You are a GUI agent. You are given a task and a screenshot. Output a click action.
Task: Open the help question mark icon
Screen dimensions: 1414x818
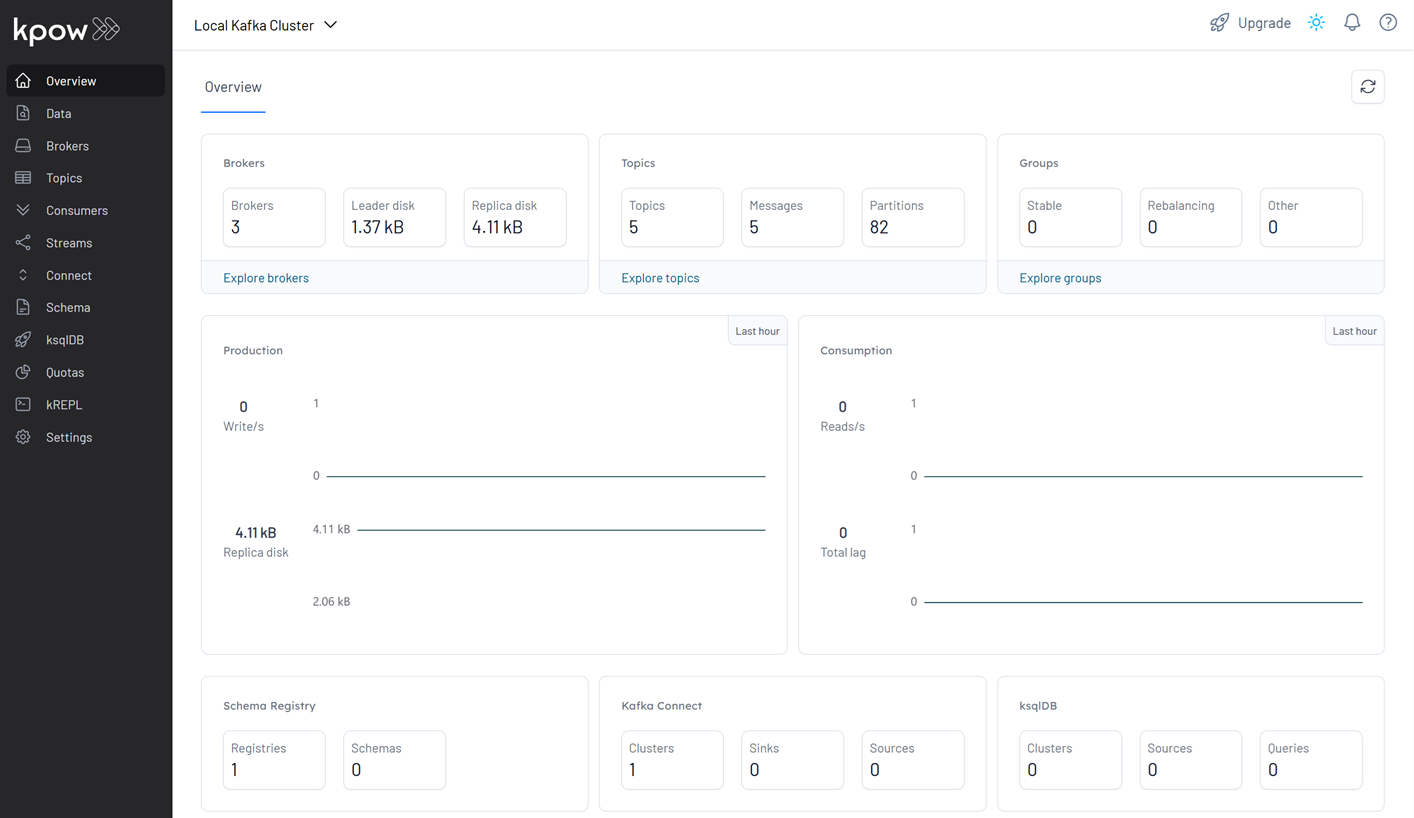pyautogui.click(x=1388, y=23)
